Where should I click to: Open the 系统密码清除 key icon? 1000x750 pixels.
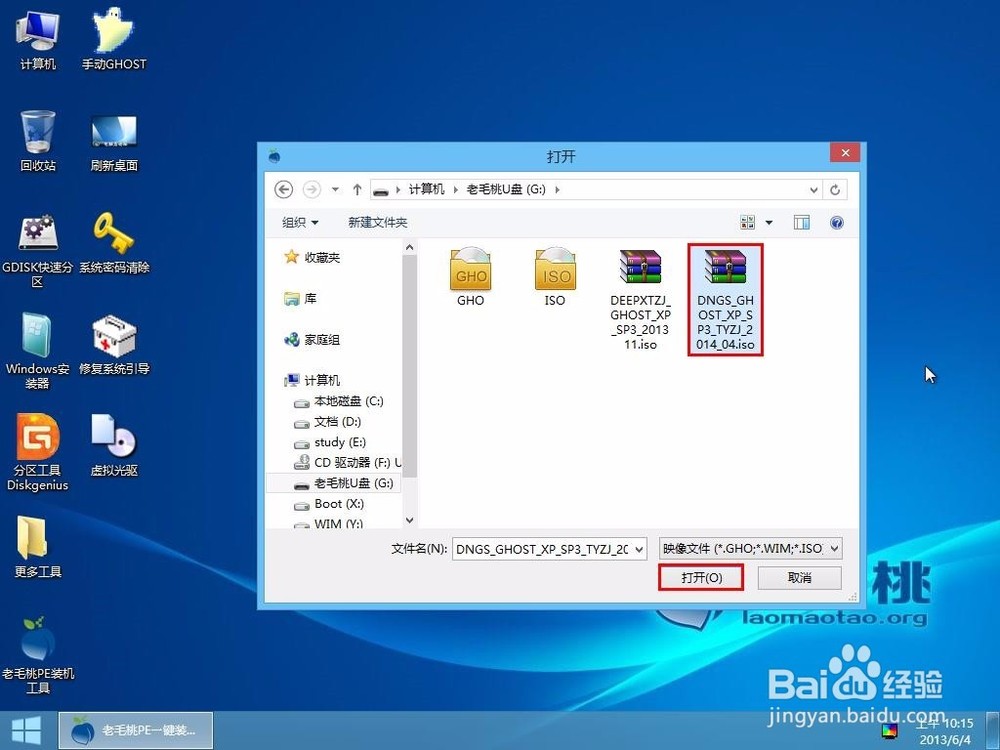pos(114,243)
